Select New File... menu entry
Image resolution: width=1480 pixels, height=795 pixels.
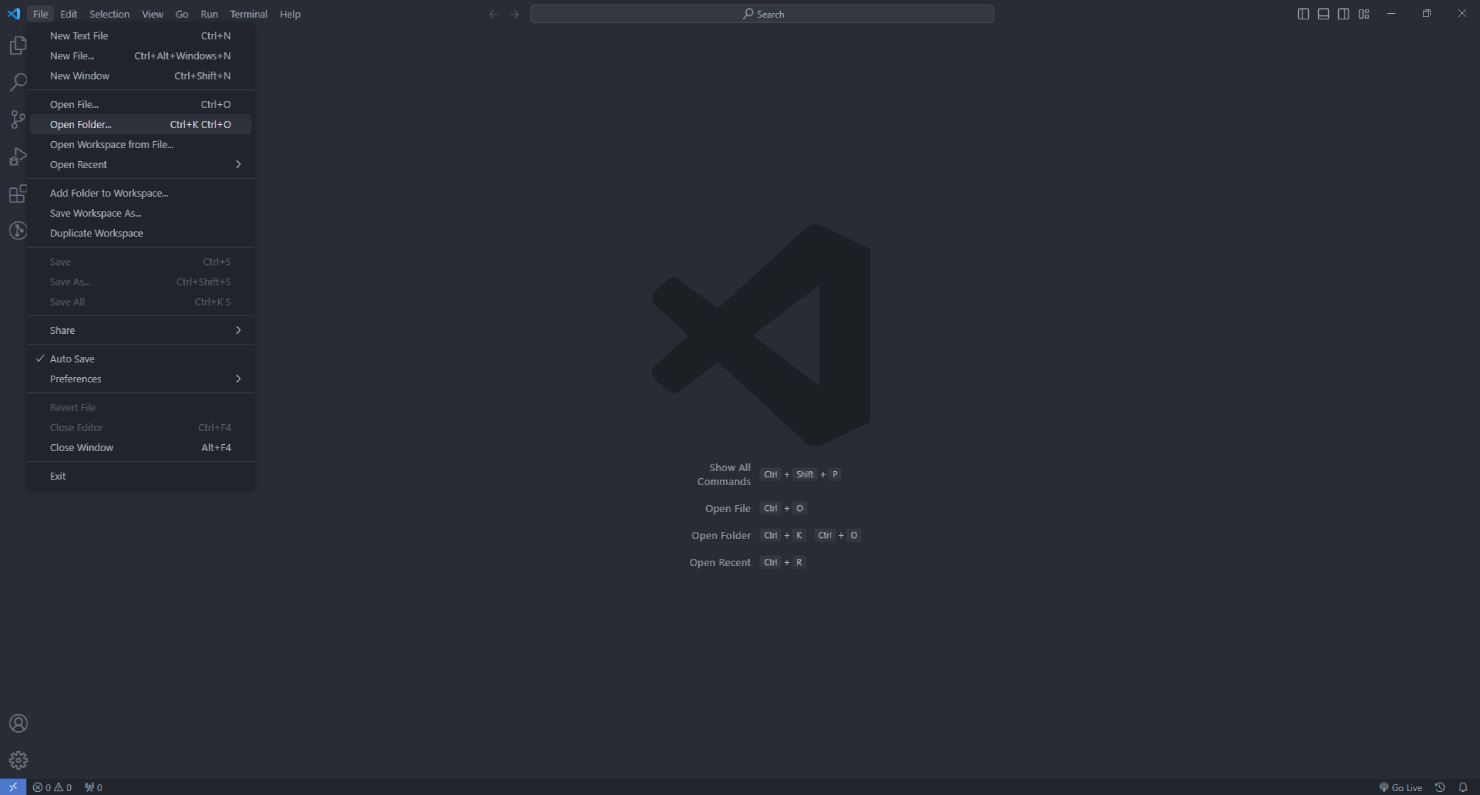click(x=140, y=56)
